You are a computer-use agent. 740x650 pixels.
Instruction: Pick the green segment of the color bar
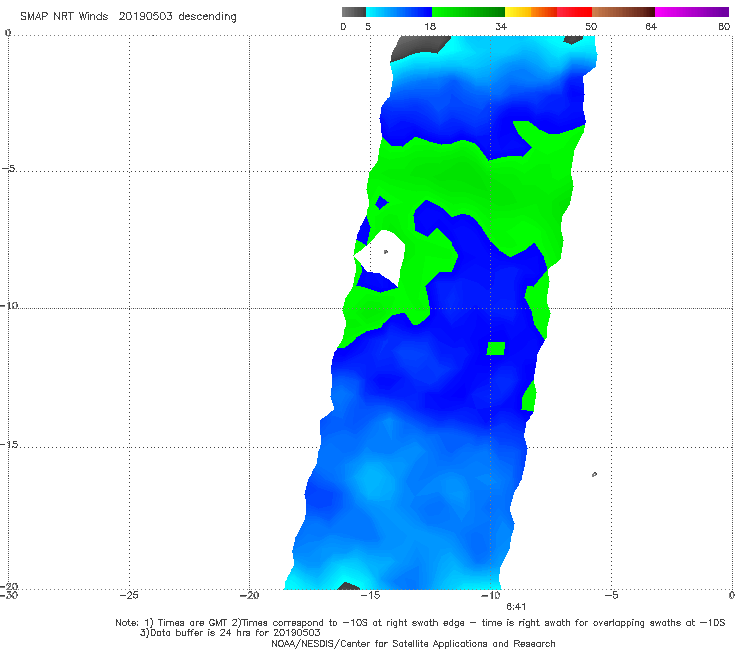pos(469,12)
